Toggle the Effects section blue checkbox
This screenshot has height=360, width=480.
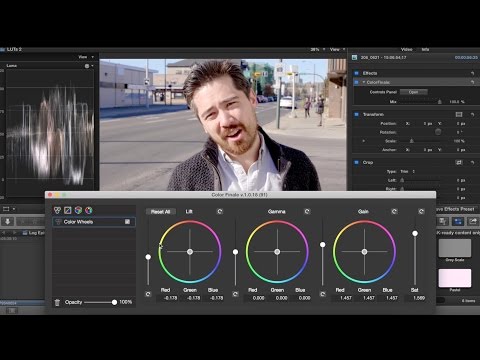[x=356, y=73]
